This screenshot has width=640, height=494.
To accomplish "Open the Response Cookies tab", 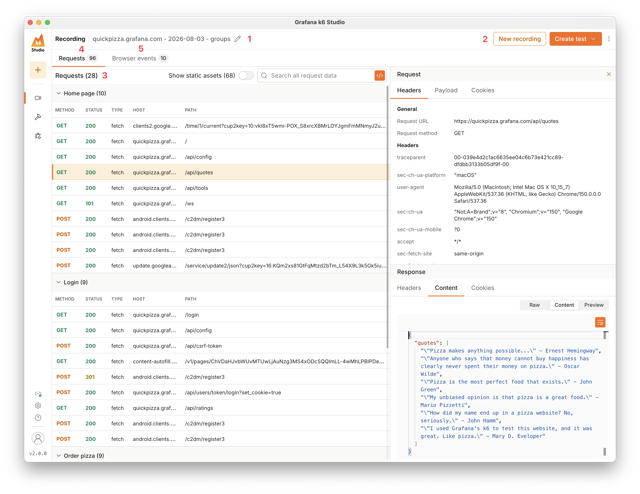I will [x=482, y=288].
